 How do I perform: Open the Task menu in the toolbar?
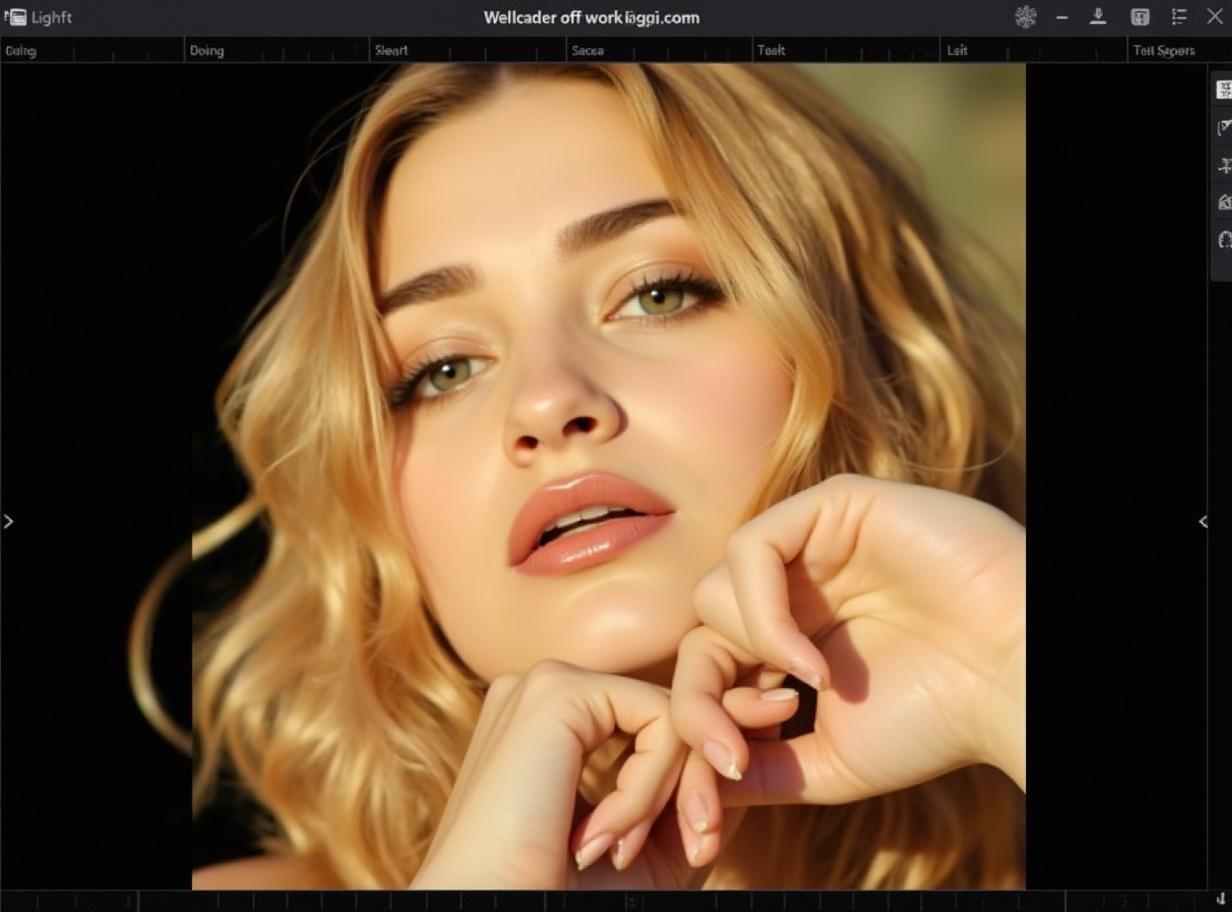click(x=769, y=49)
